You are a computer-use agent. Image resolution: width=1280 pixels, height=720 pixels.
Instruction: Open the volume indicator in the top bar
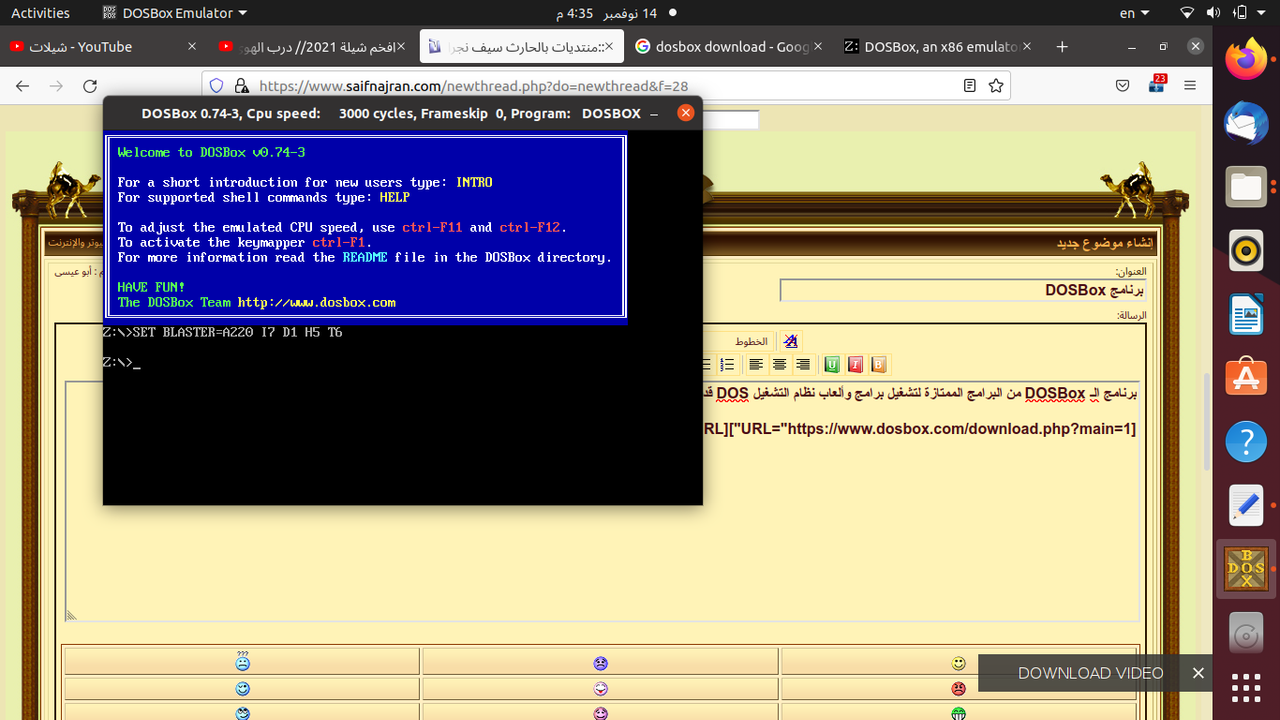[x=1213, y=13]
